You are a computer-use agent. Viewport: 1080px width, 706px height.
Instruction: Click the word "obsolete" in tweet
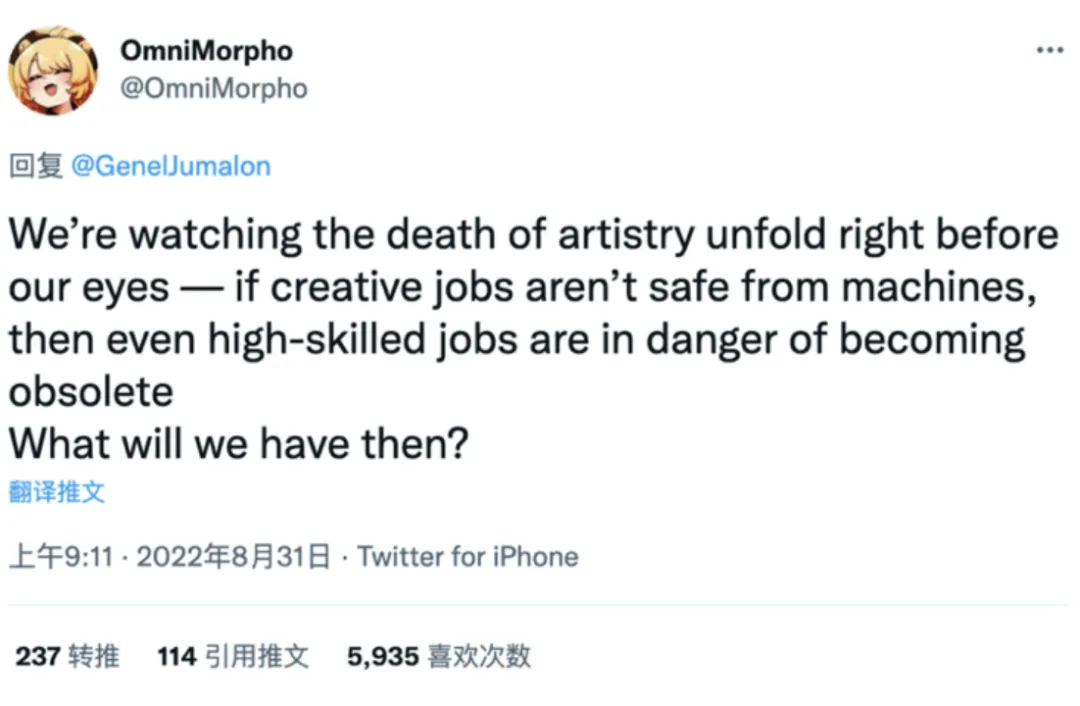pos(91,391)
